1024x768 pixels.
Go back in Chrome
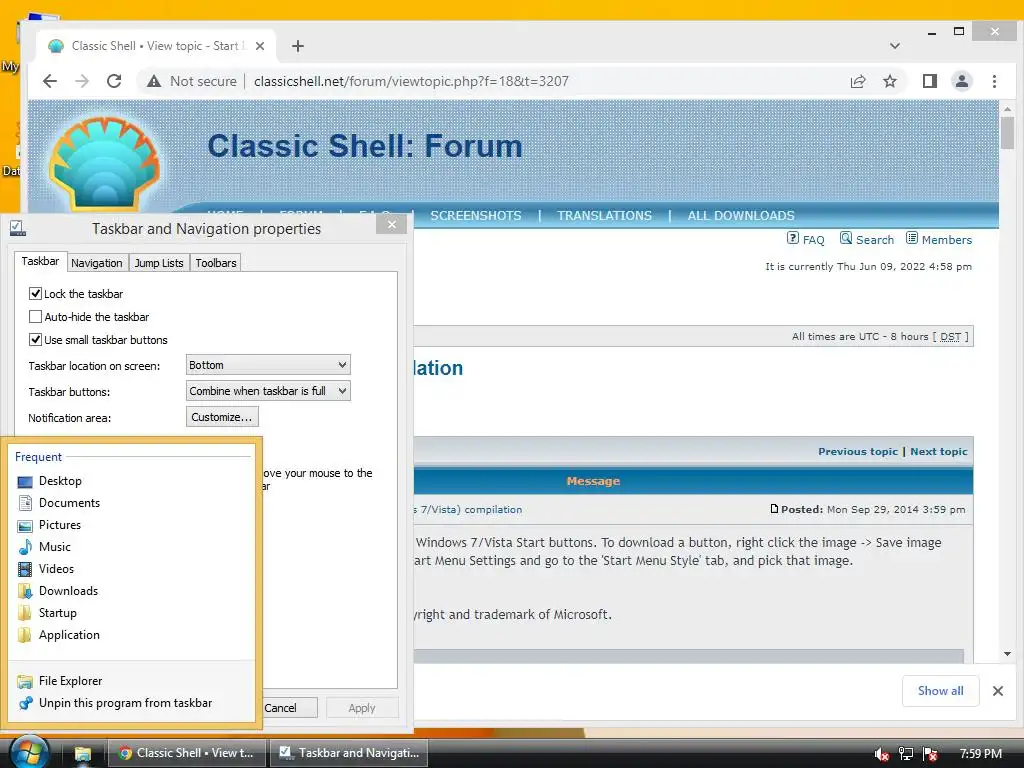click(x=50, y=81)
